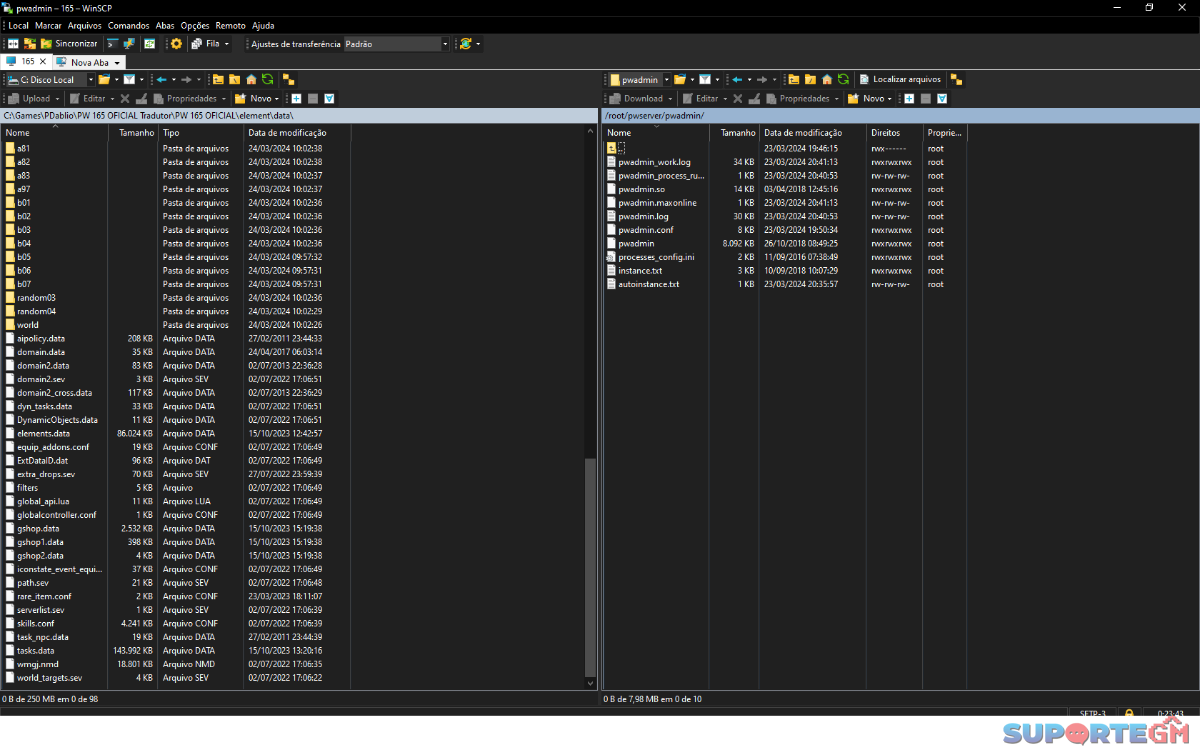Refresh the local panel
Screen dimensions: 1200x750
coord(267,80)
